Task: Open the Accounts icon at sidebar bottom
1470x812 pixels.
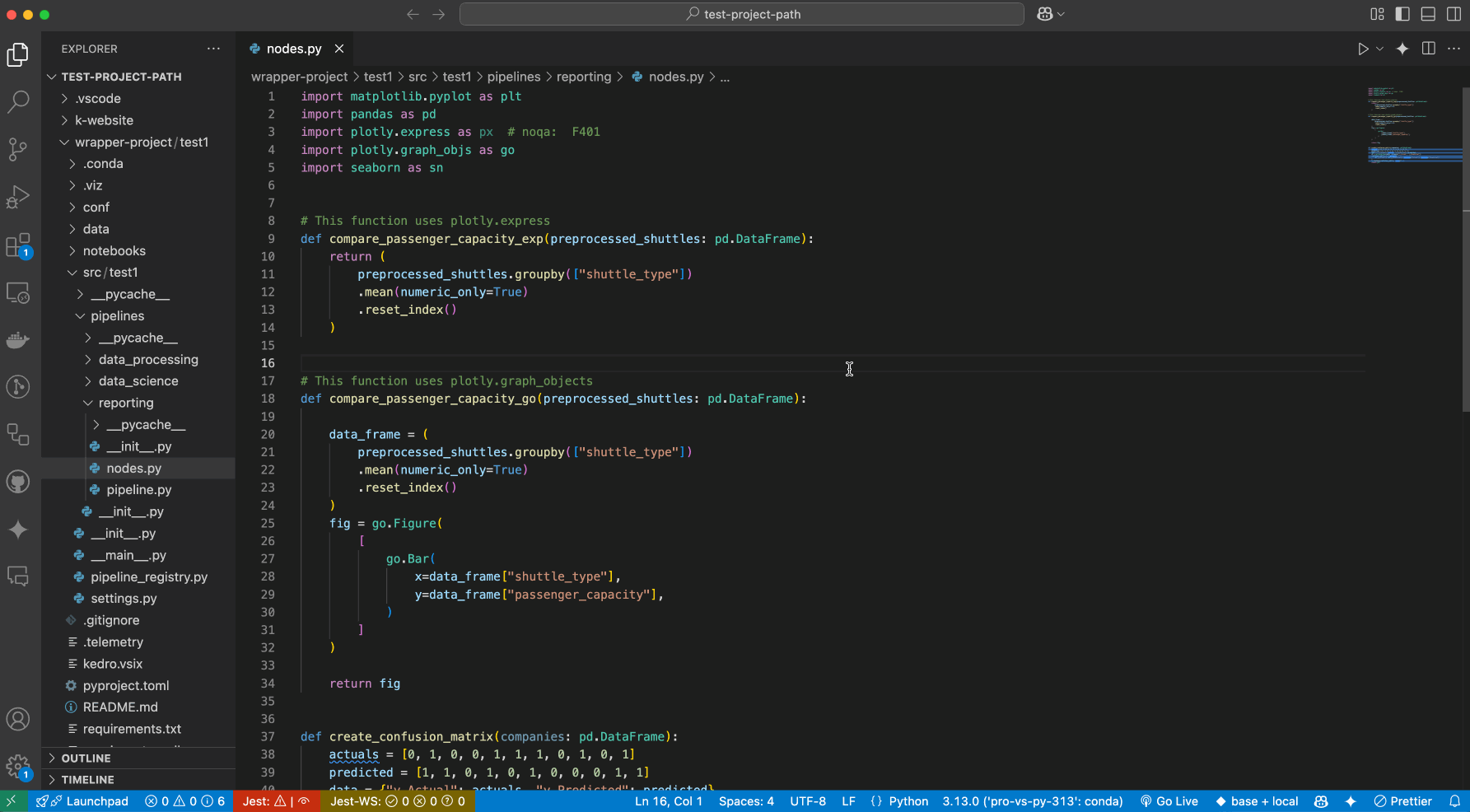Action: click(x=18, y=718)
